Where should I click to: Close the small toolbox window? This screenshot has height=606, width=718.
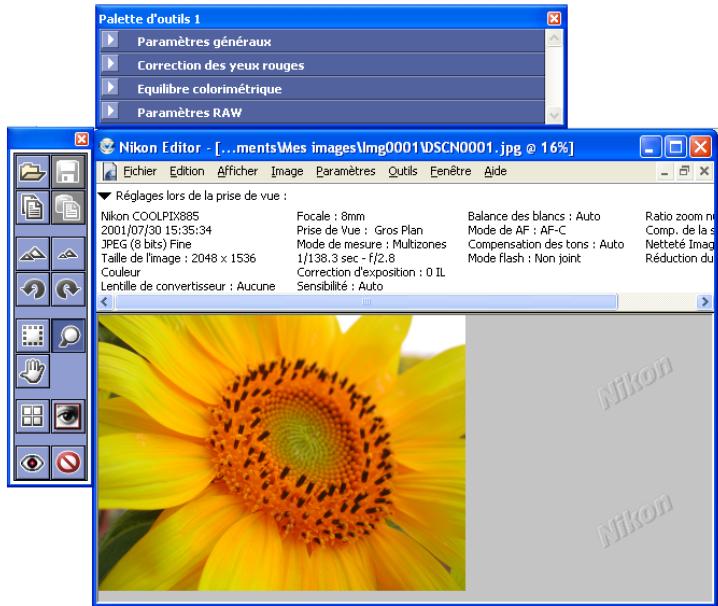coord(82,139)
